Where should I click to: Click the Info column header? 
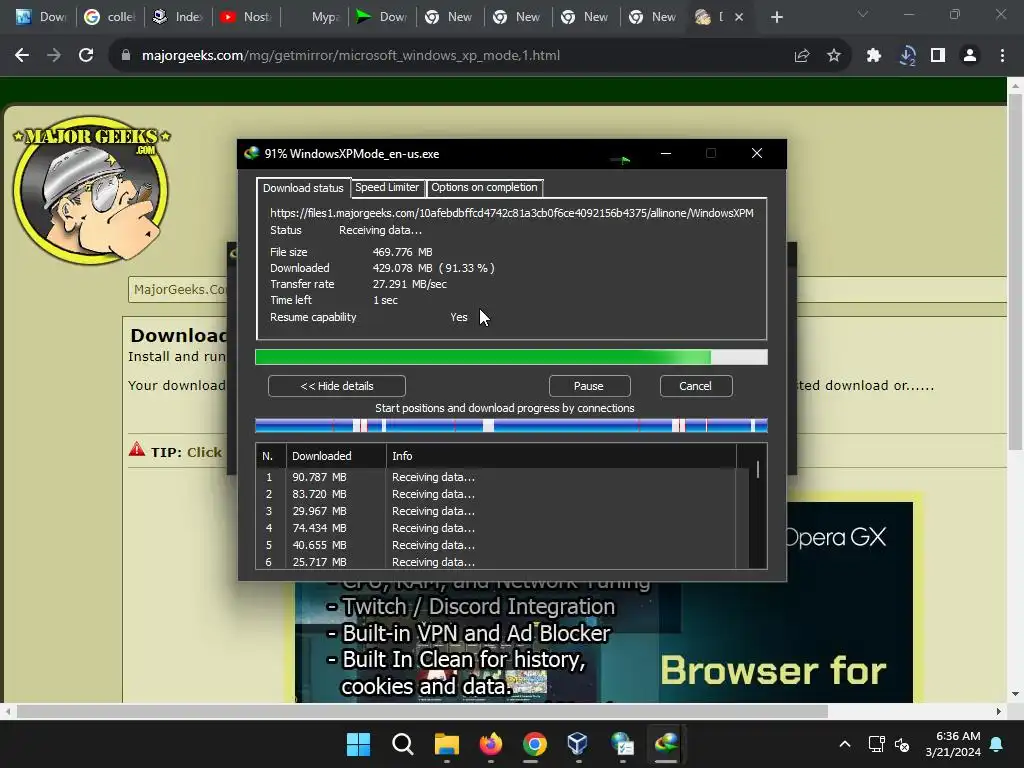point(561,456)
